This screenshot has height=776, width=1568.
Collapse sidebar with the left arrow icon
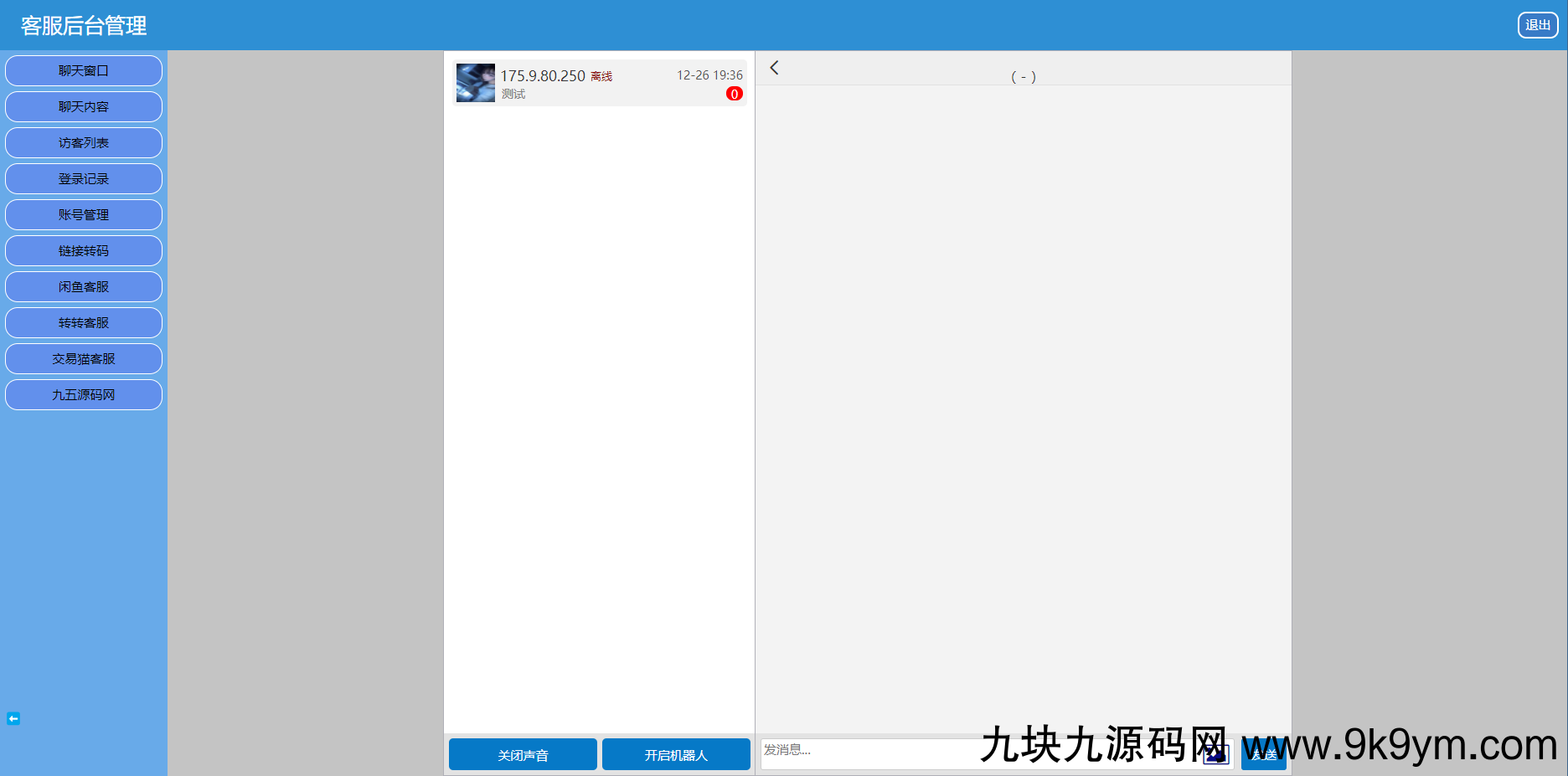tap(13, 718)
